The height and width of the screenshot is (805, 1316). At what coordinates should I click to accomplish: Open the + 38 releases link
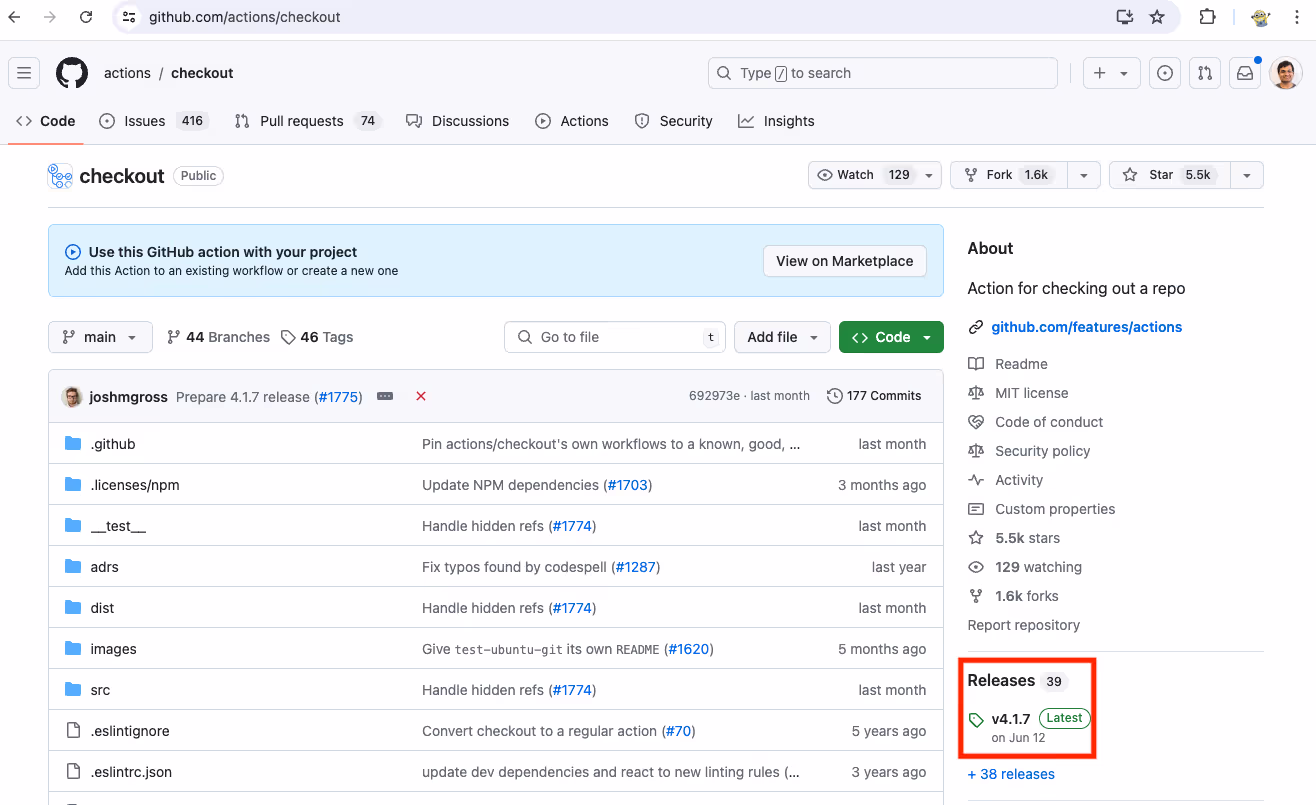pos(1011,774)
